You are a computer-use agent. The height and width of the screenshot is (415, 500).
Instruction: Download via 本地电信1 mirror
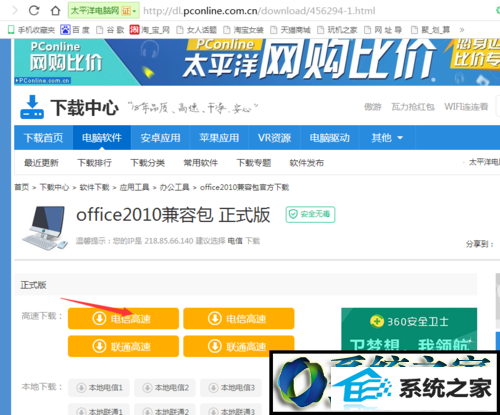(99, 388)
